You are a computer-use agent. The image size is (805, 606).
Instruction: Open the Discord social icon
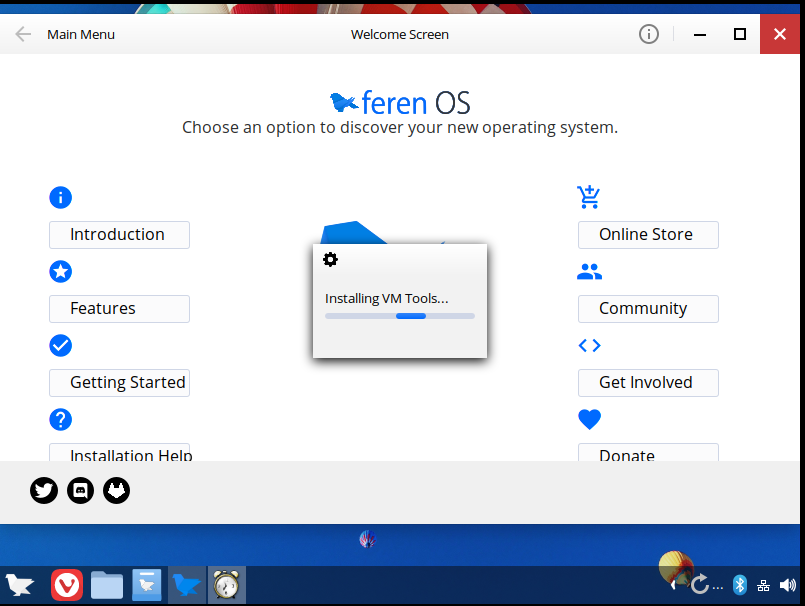[80, 490]
